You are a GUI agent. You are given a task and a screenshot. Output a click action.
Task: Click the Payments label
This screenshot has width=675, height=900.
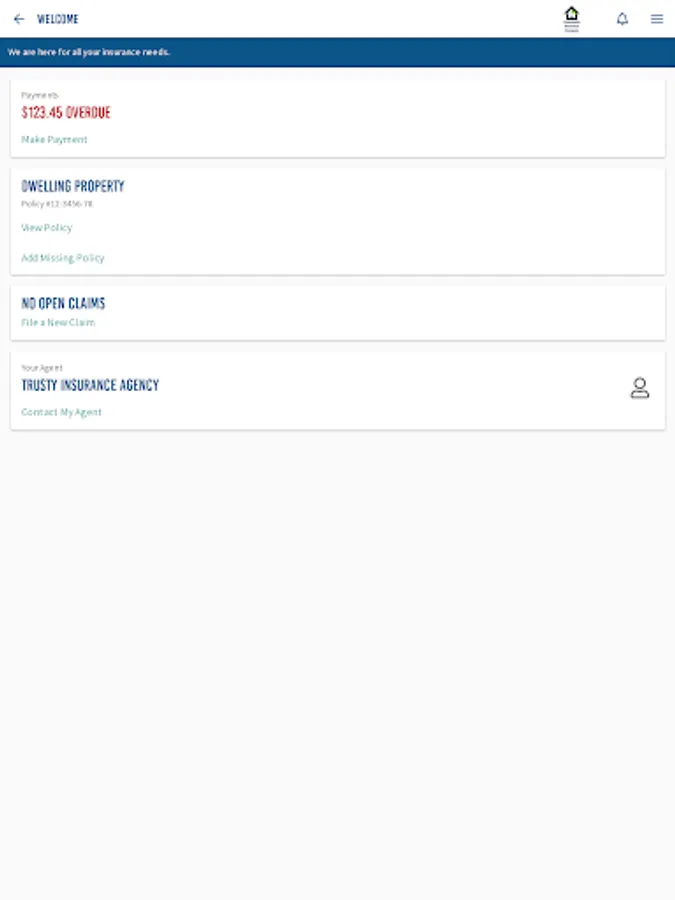40,95
